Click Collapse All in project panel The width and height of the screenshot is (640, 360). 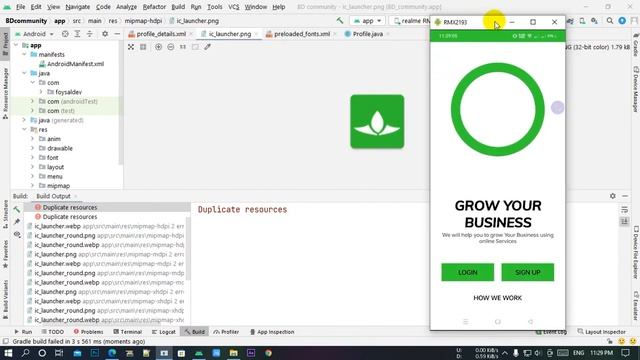click(x=89, y=34)
